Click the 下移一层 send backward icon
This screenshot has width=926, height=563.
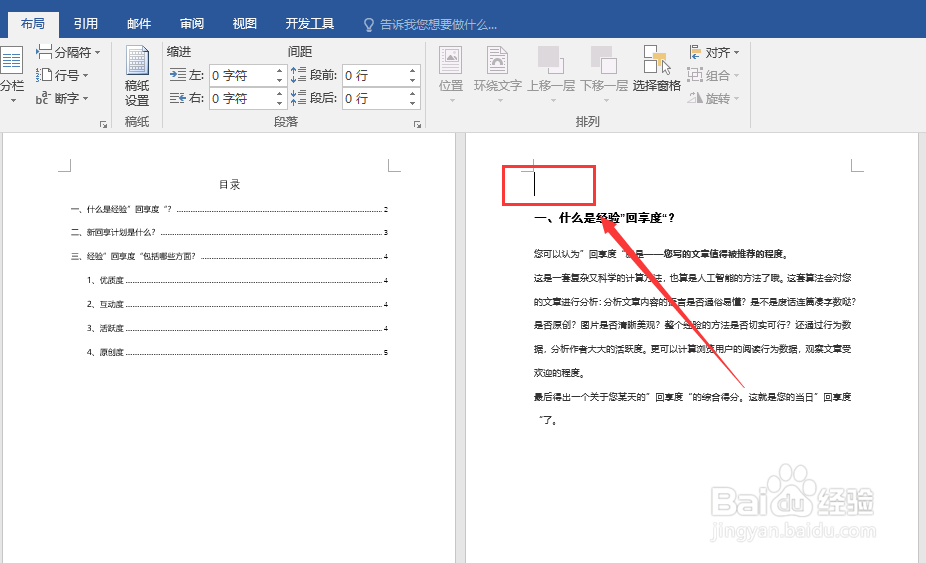coord(604,61)
